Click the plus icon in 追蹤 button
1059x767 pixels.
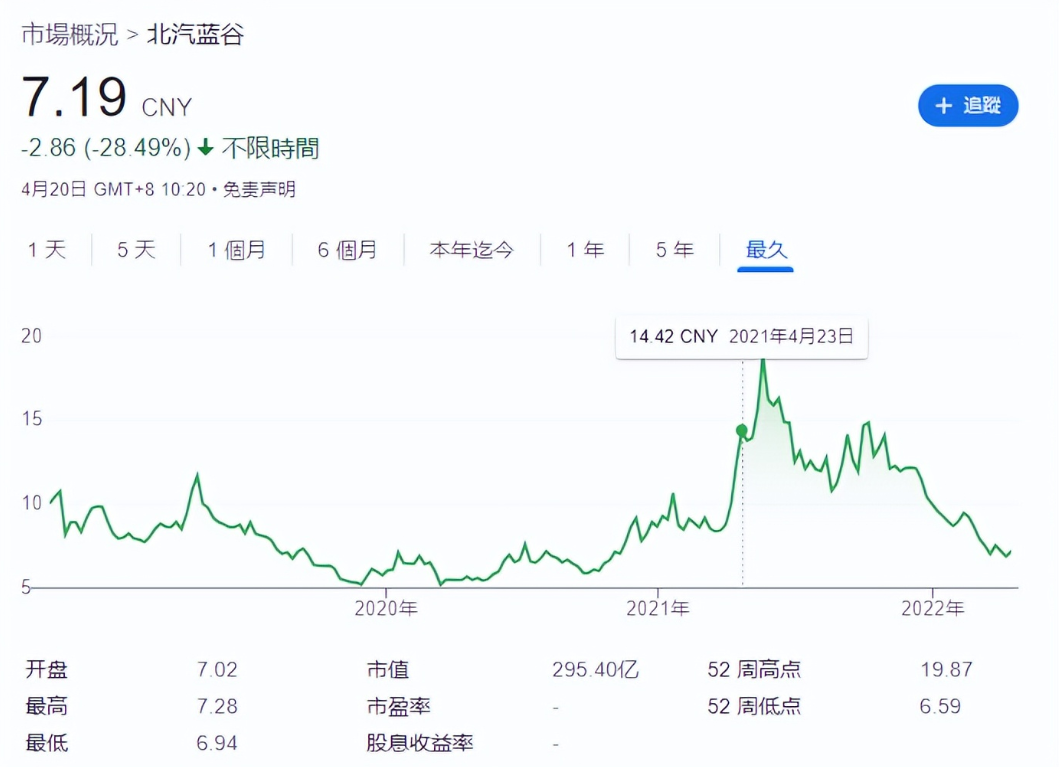point(944,105)
